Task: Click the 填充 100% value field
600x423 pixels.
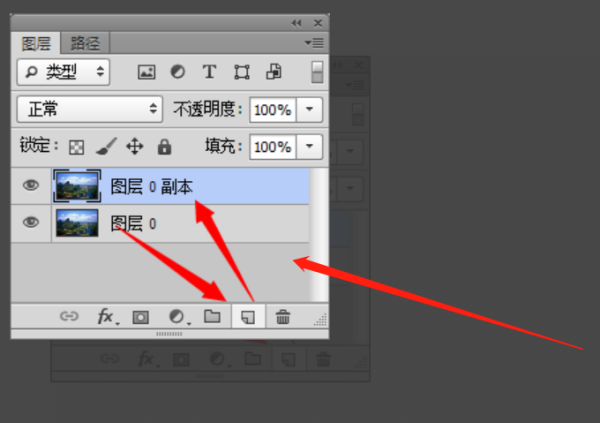Action: (x=273, y=147)
